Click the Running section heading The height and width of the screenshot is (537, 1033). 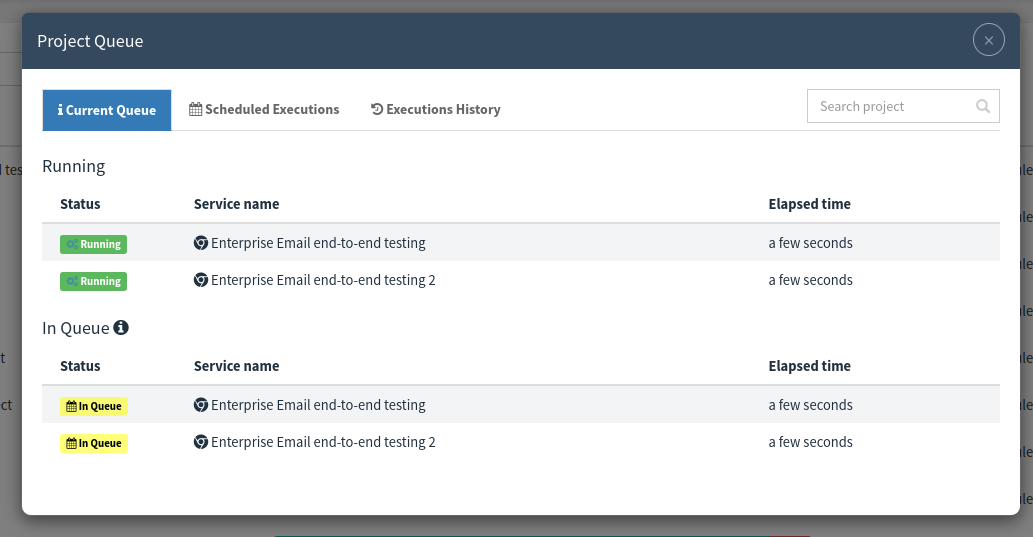pos(74,166)
